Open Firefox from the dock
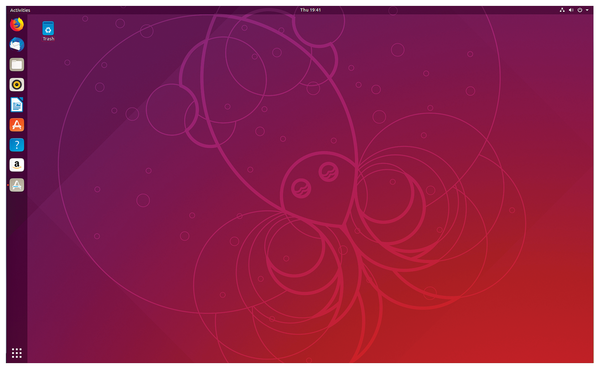This screenshot has height=369, width=600. (16, 24)
